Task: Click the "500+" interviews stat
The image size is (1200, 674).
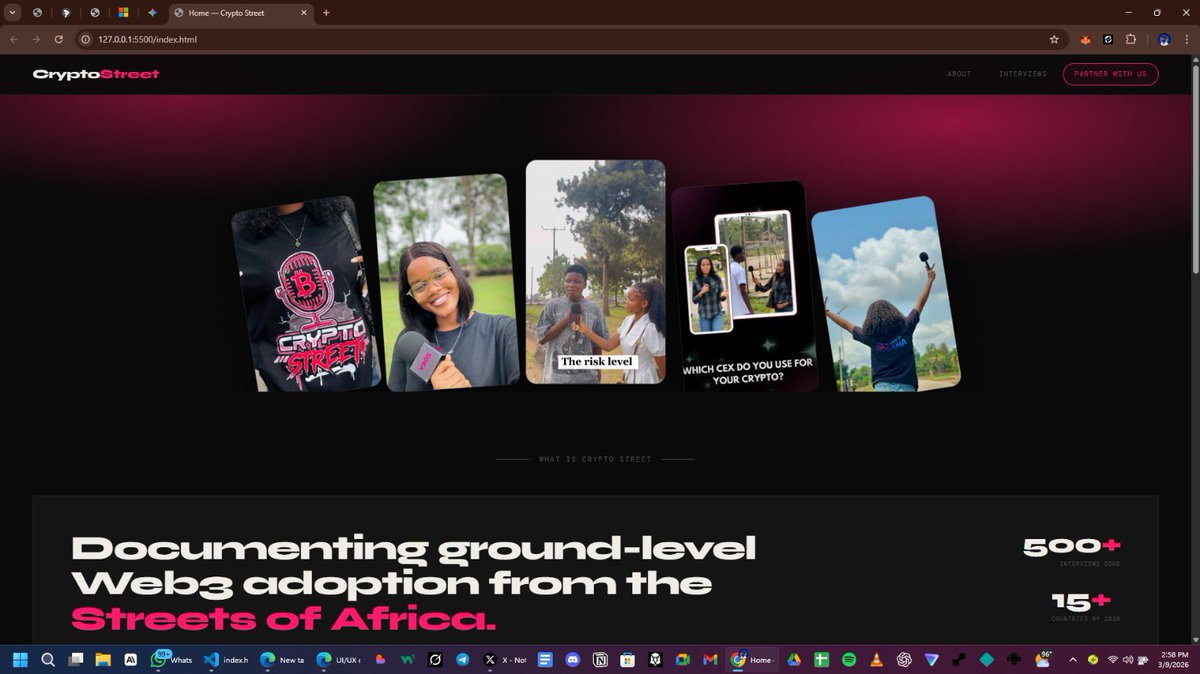Action: pyautogui.click(x=1071, y=546)
